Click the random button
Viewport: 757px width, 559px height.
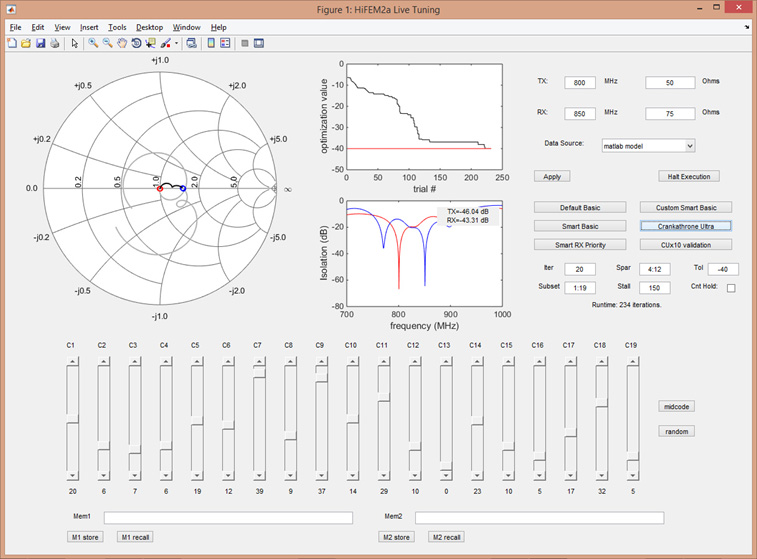[676, 431]
